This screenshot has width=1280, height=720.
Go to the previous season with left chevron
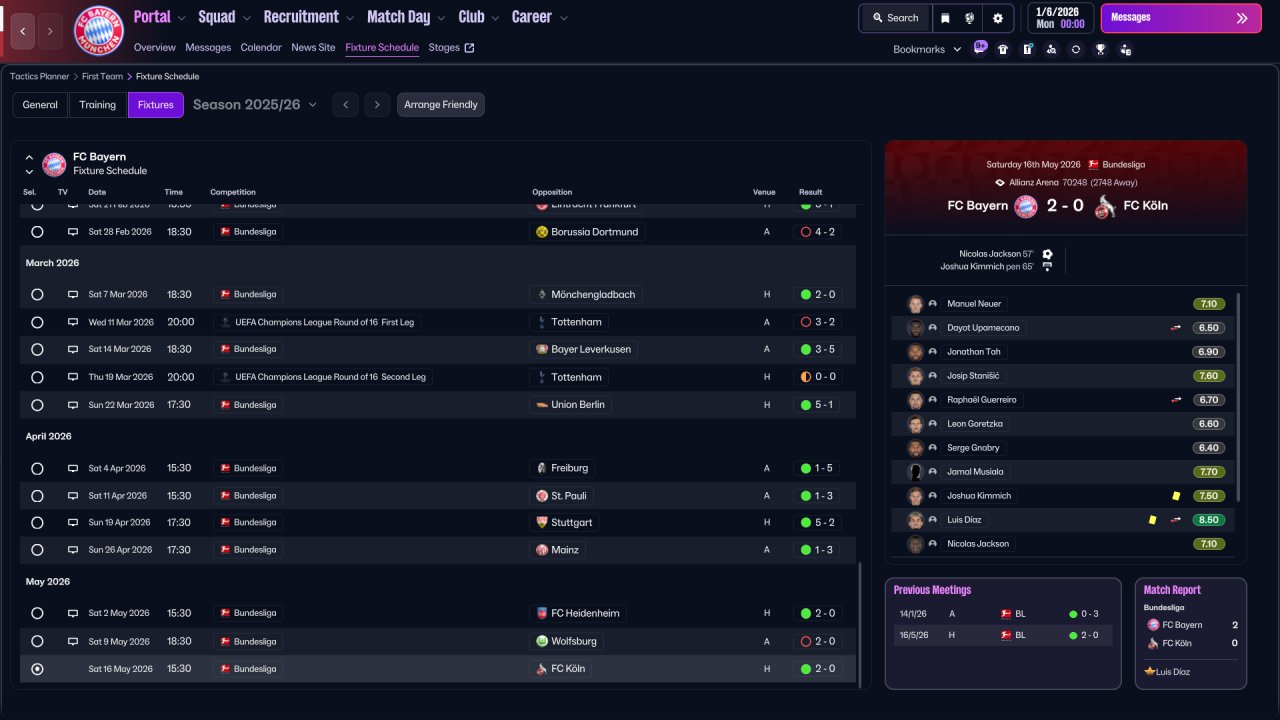345,105
